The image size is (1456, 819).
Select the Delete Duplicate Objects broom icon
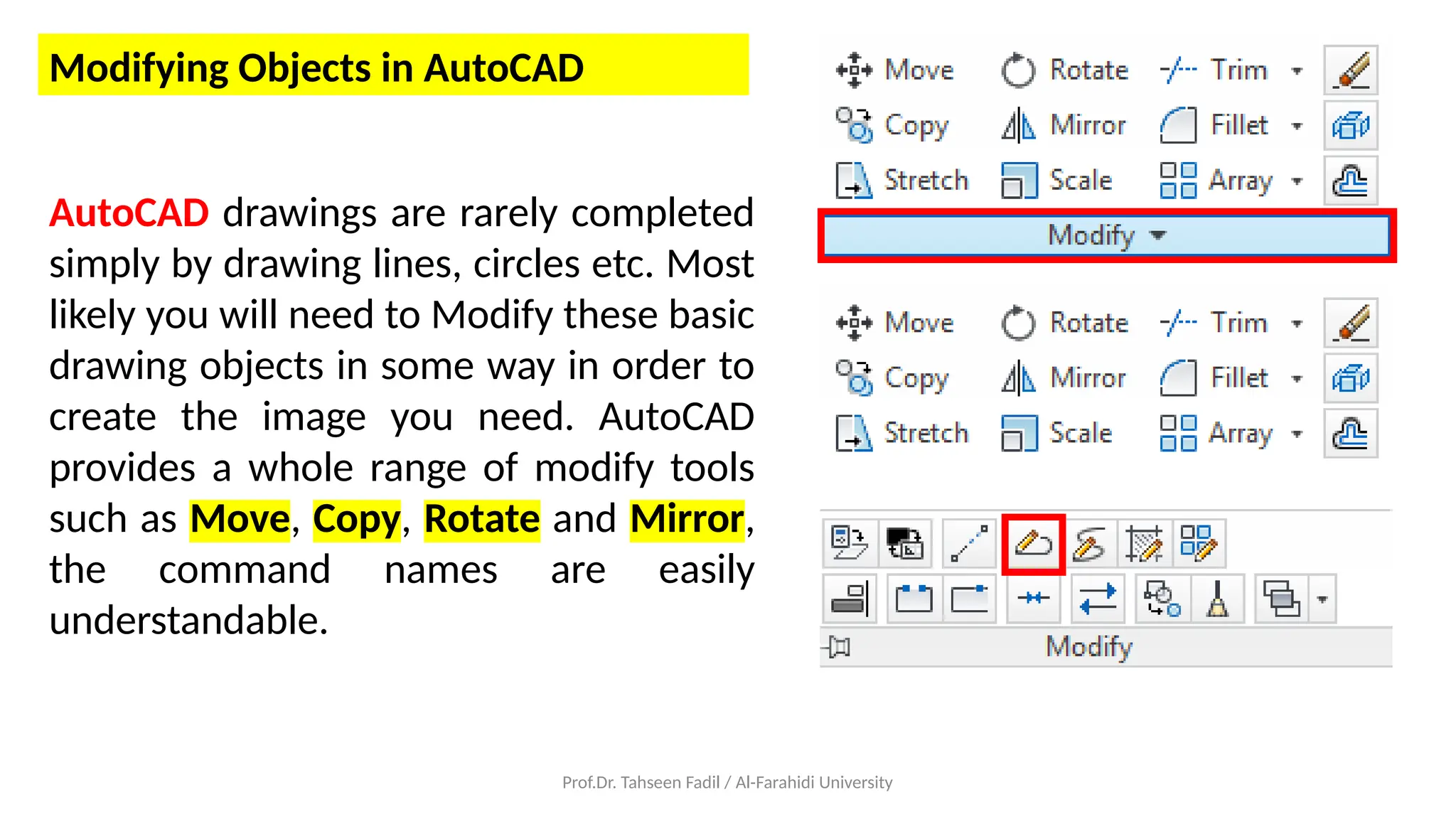1218,599
